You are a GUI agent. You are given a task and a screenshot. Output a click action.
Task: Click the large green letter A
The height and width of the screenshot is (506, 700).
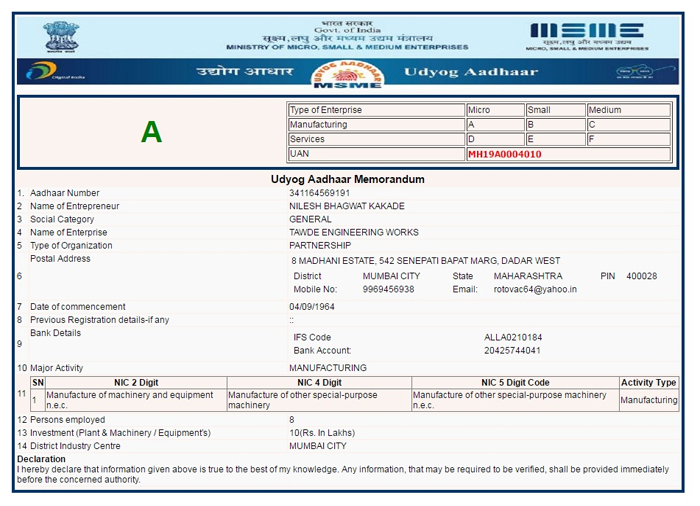(151, 132)
